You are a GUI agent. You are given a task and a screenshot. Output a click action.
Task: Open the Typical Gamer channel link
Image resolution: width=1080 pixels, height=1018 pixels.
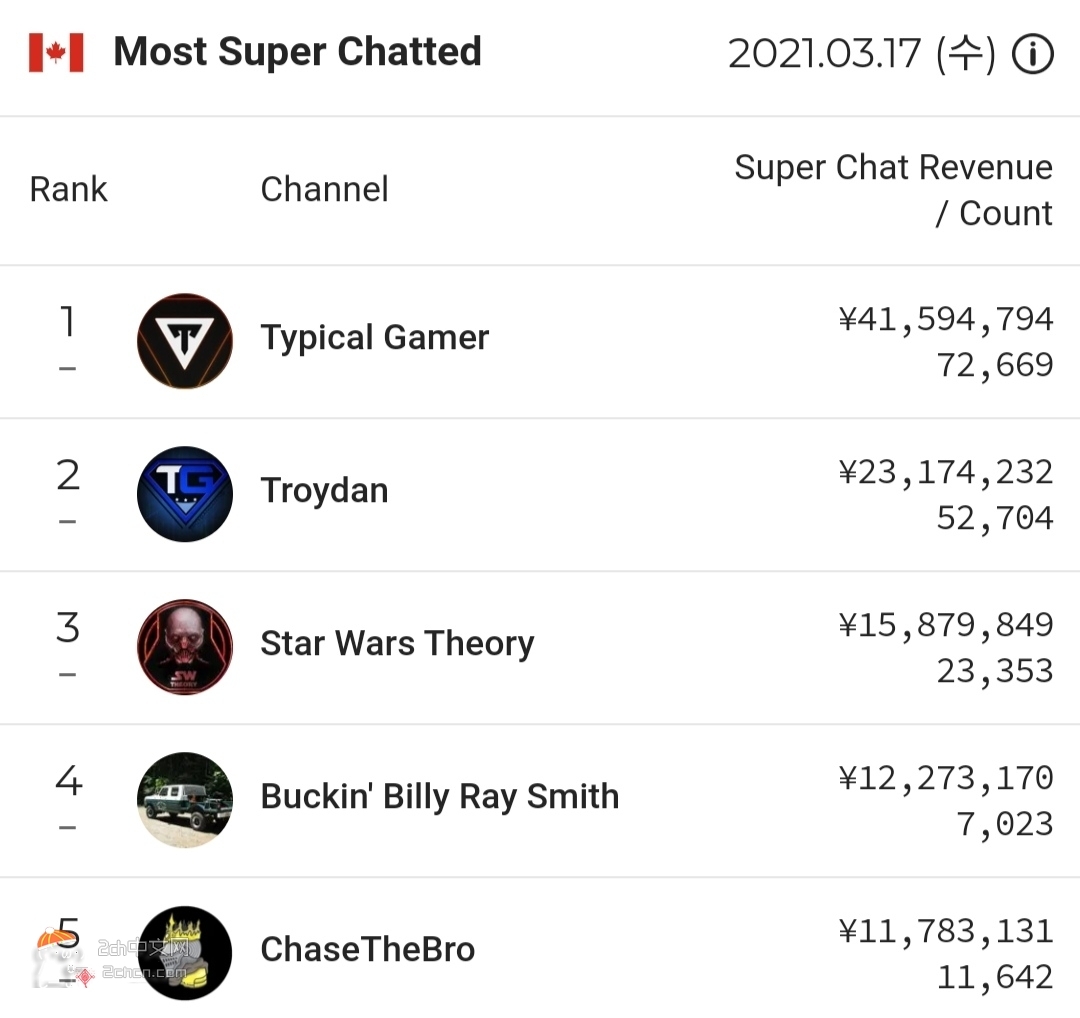tap(375, 338)
